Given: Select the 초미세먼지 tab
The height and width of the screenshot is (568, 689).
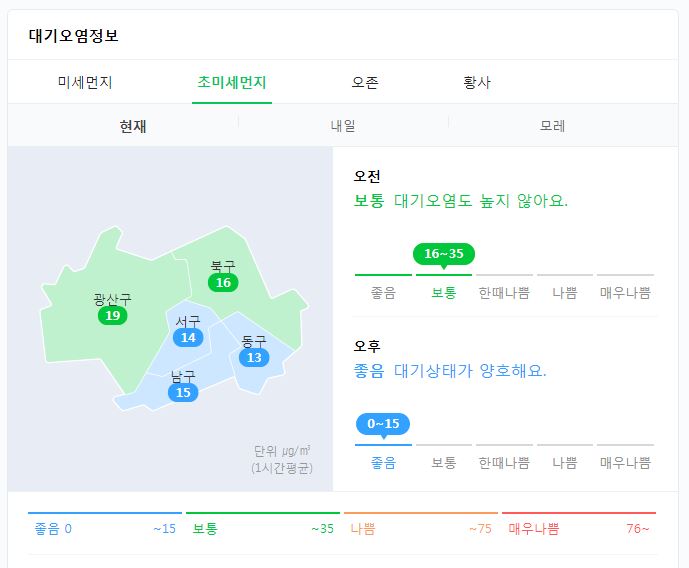Looking at the screenshot, I should point(232,82).
